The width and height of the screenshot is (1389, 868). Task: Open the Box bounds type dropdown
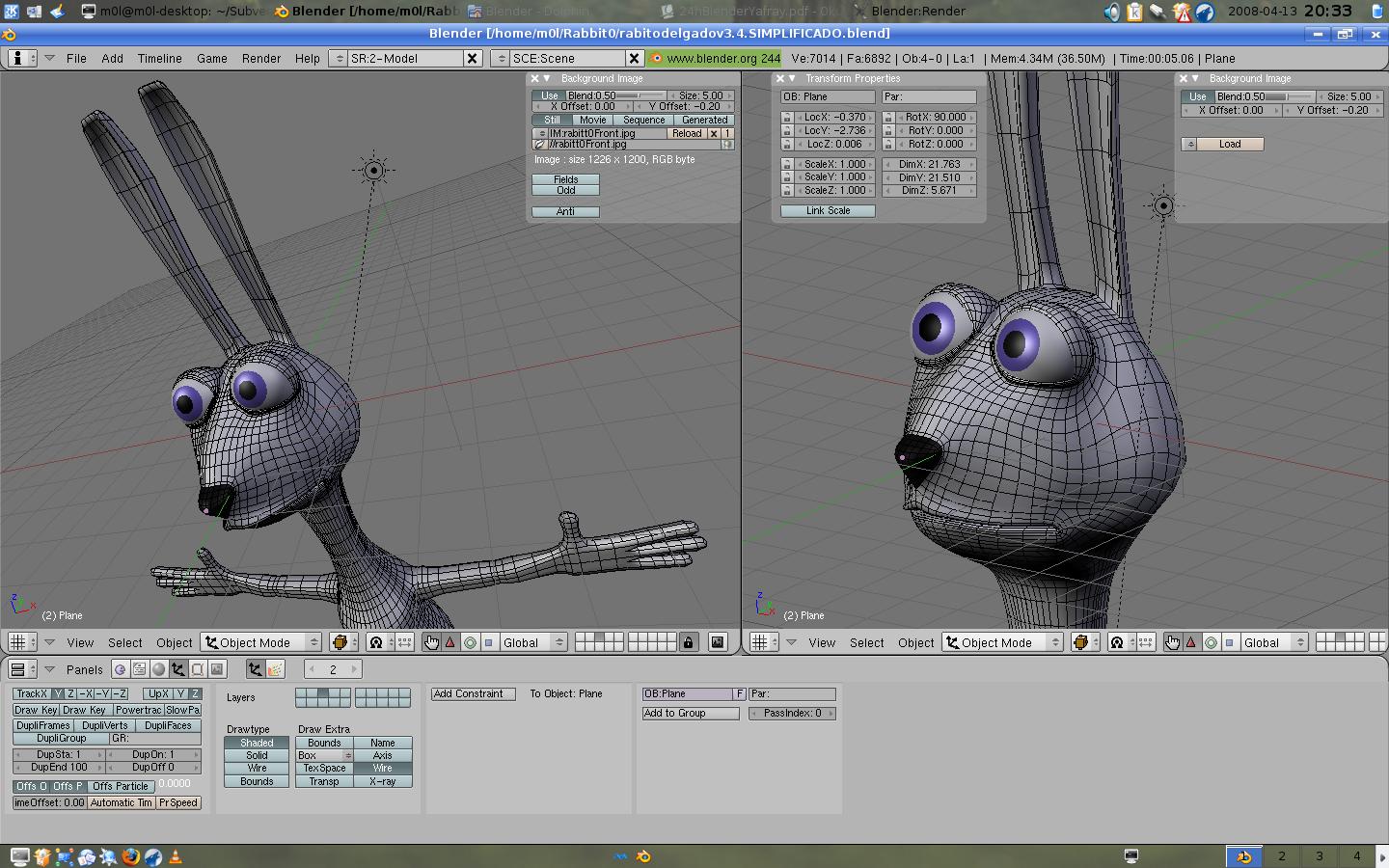[x=324, y=756]
